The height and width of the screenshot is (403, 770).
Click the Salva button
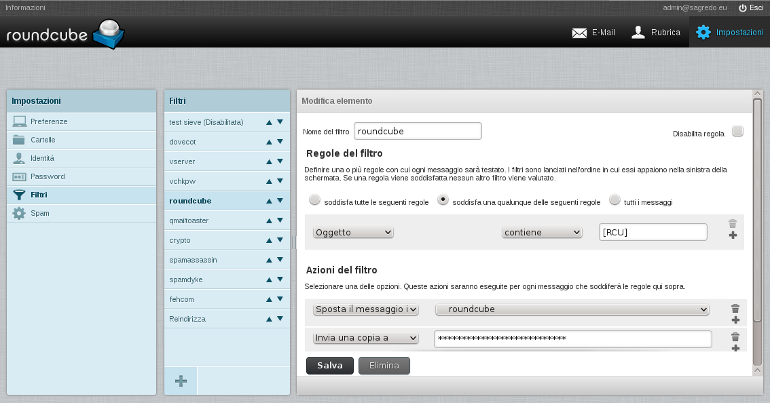[x=330, y=365]
